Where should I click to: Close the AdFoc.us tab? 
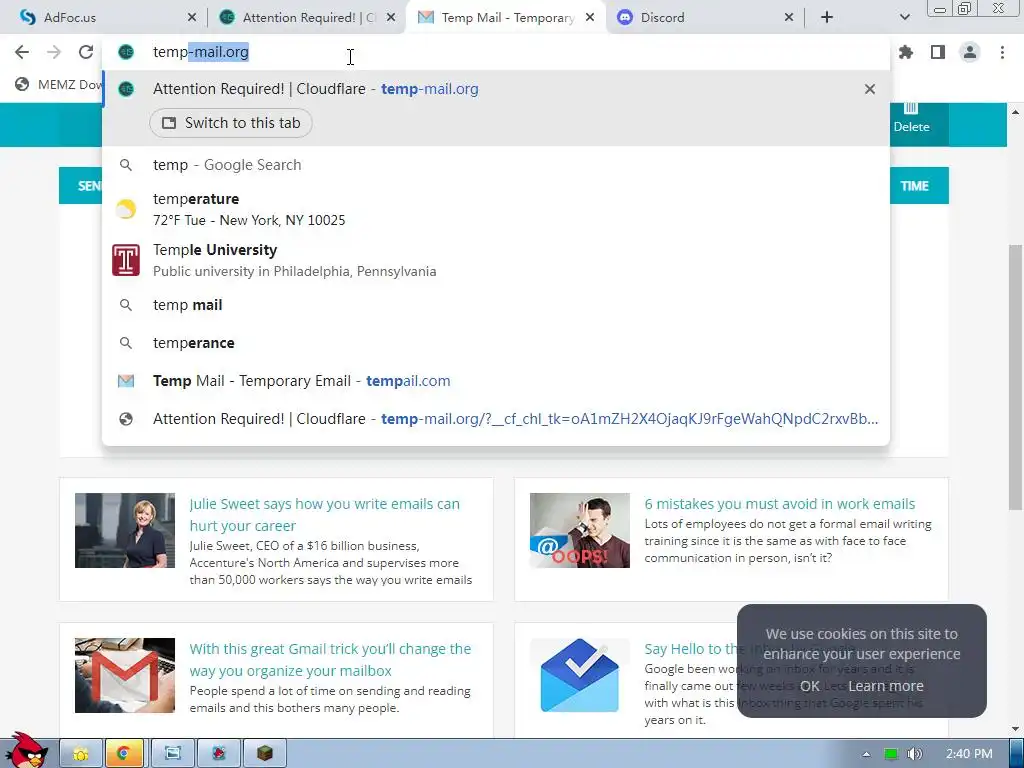192,18
